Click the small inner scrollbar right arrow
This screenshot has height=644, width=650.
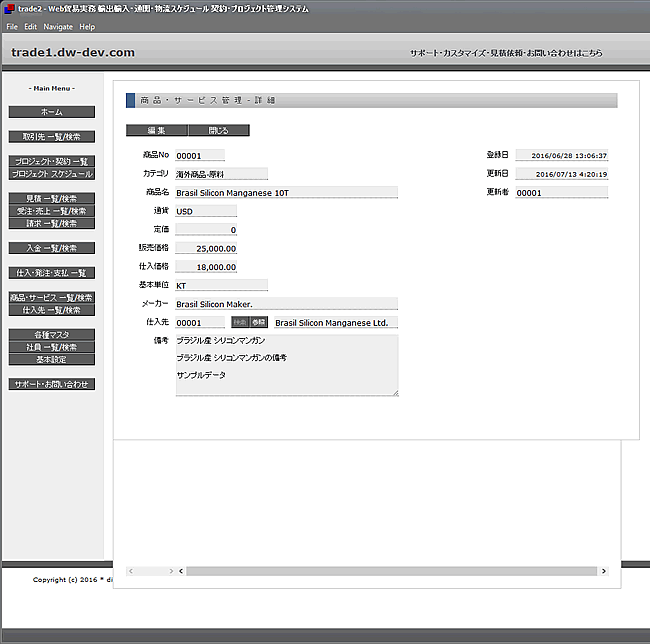pyautogui.click(x=171, y=571)
